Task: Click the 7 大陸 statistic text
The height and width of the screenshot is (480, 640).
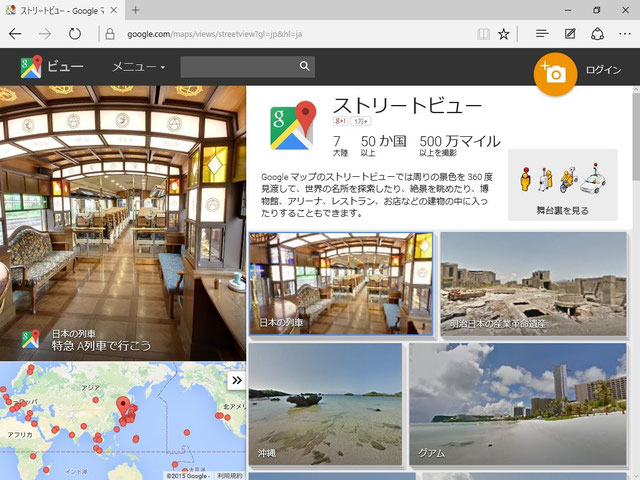Action: (340, 146)
